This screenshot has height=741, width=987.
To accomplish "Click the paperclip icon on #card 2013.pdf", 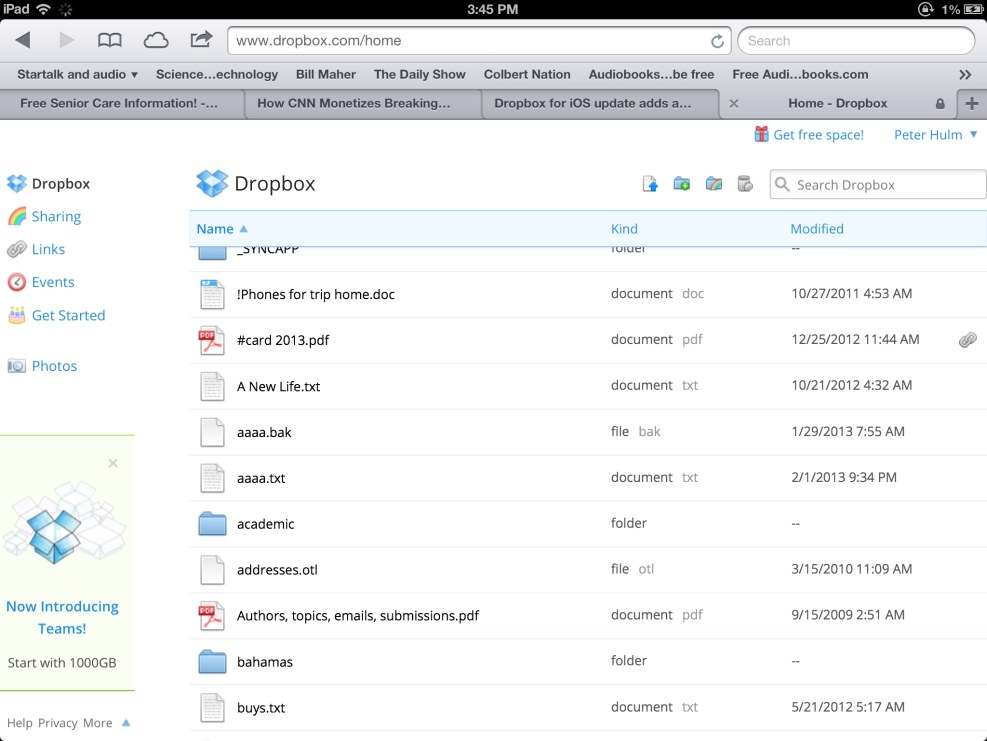I will pyautogui.click(x=967, y=340).
